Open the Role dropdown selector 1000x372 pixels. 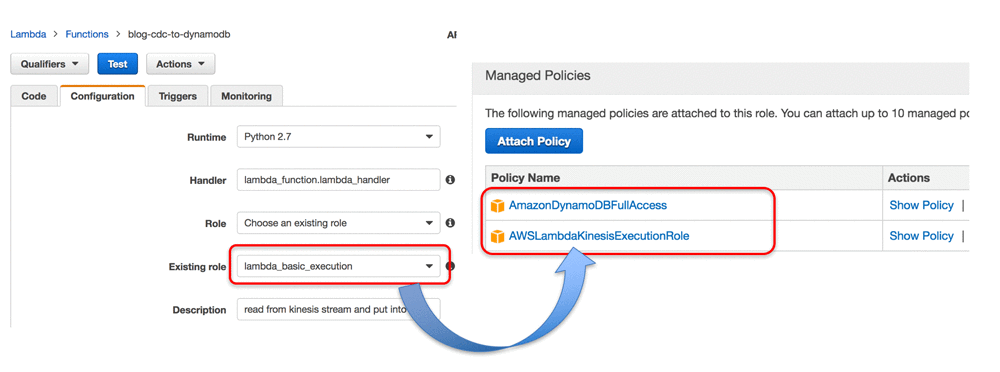[338, 223]
